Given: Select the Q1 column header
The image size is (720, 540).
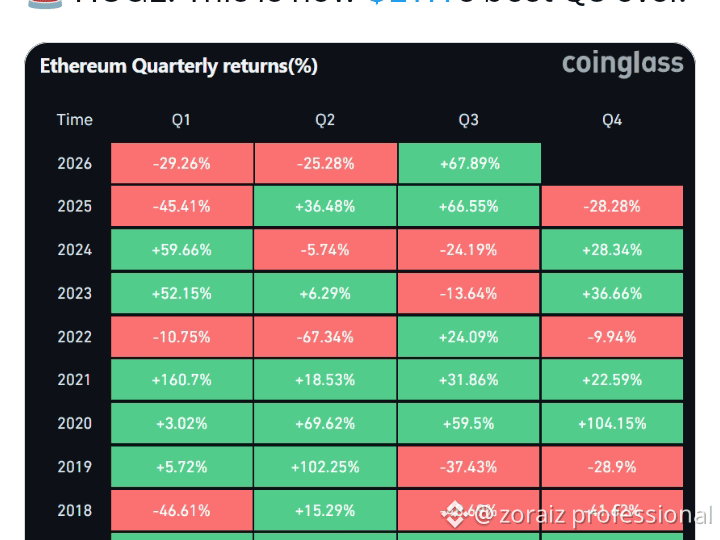Looking at the screenshot, I should pos(181,120).
